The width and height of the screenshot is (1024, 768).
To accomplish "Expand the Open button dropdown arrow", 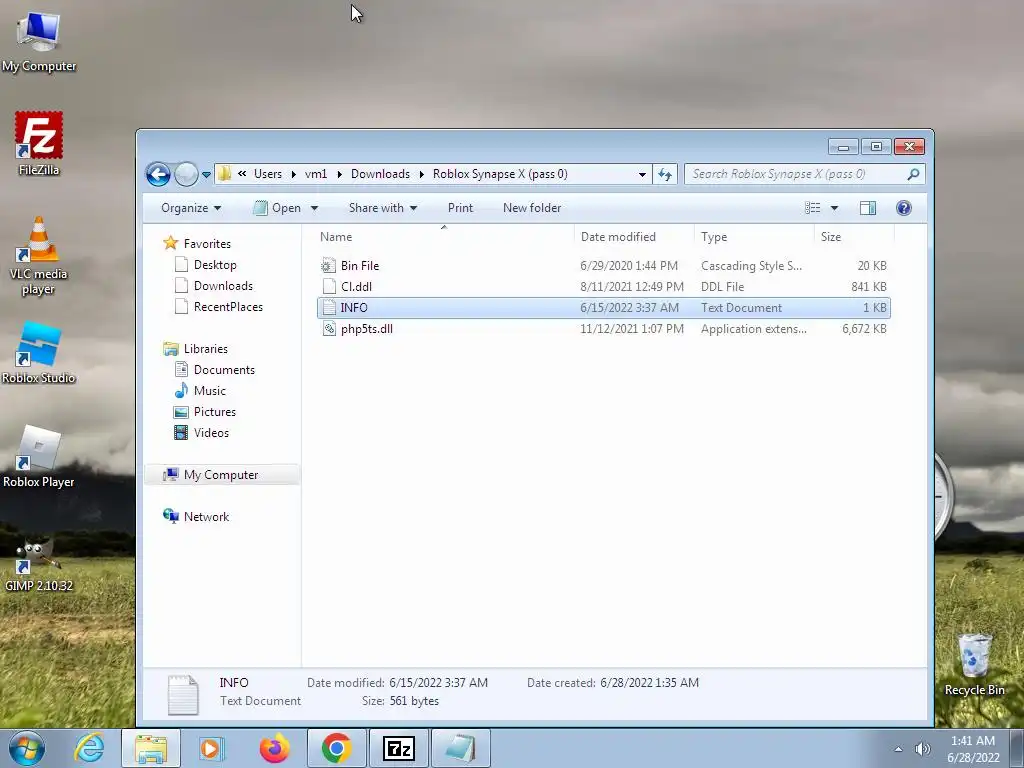I will (314, 208).
